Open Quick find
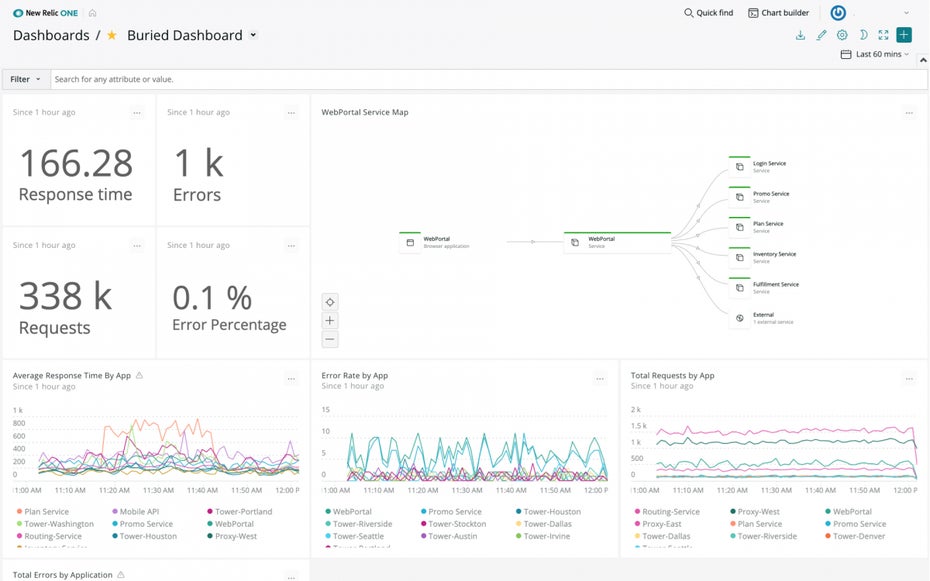This screenshot has width=930, height=581. [707, 13]
